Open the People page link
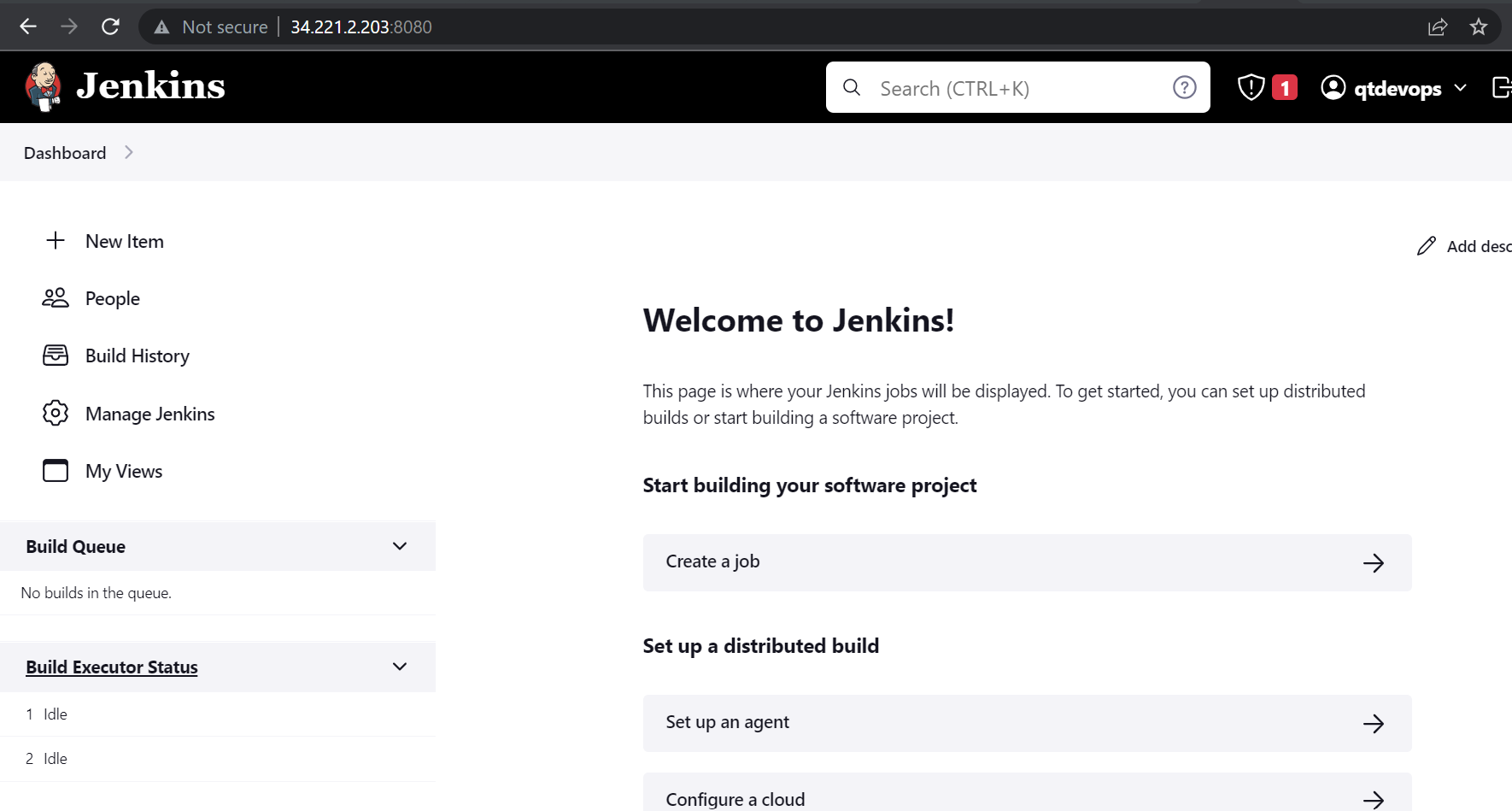 (x=113, y=299)
